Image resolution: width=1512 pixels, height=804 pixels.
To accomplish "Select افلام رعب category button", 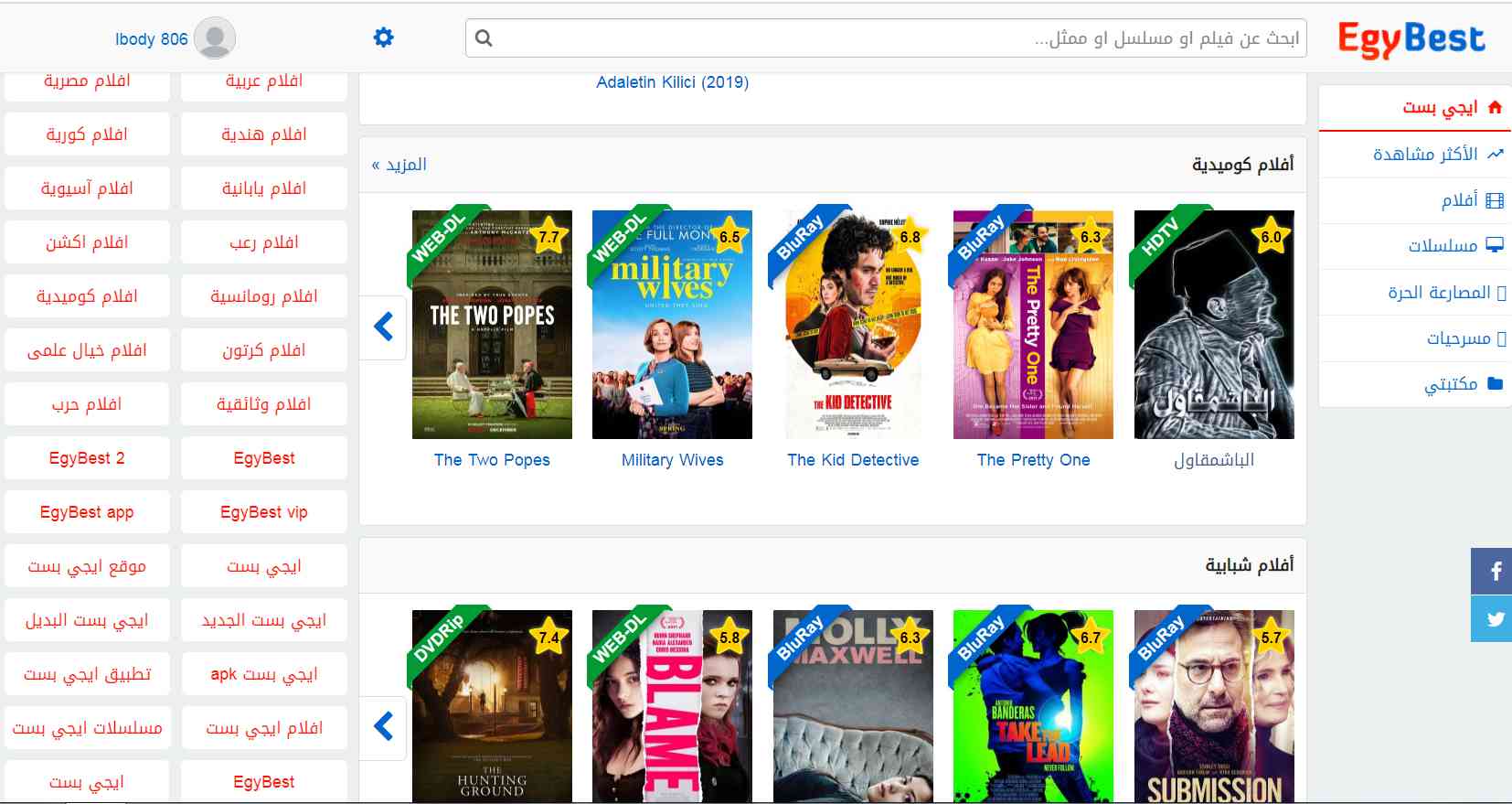I will click(x=264, y=242).
